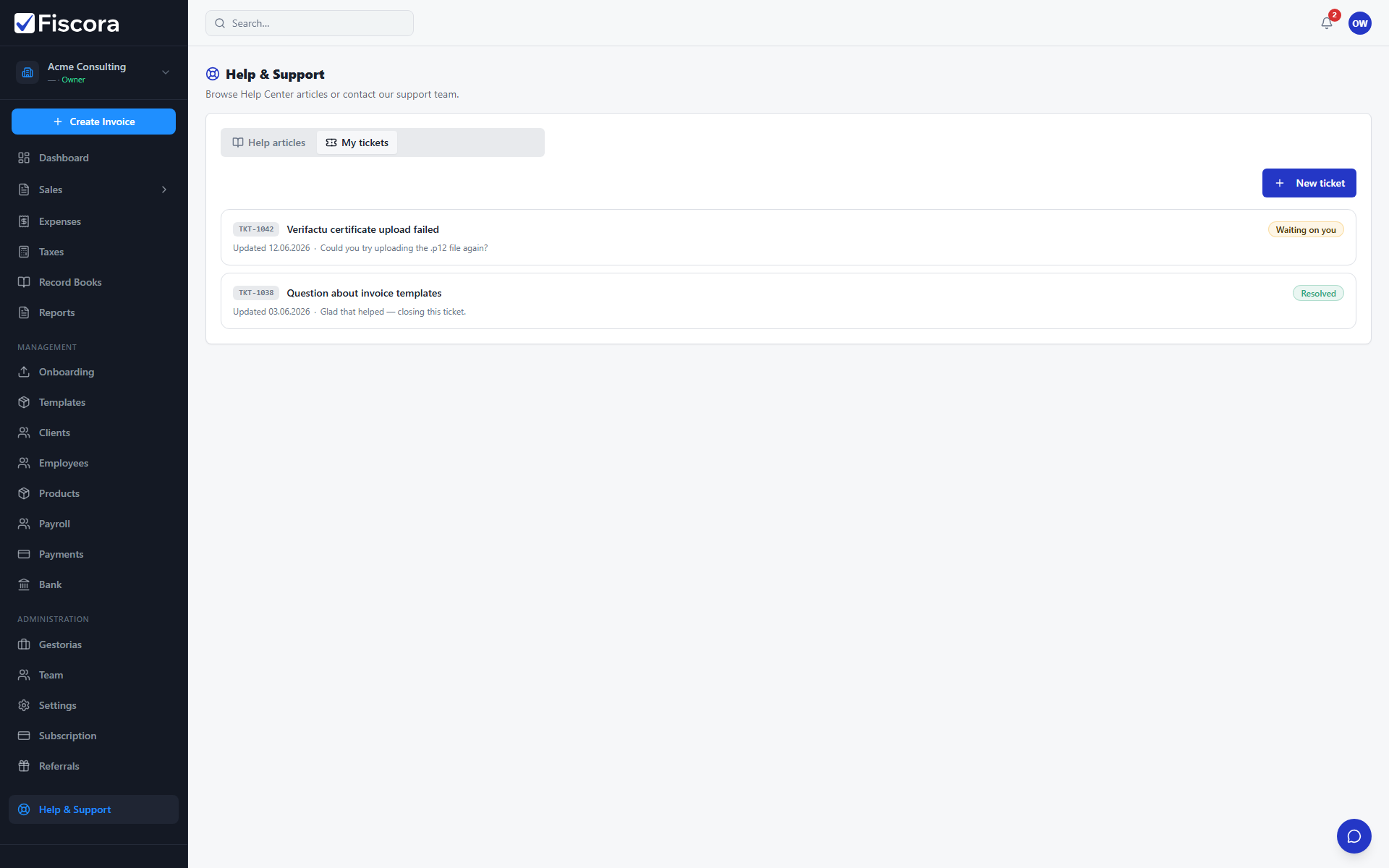Focus the Search input field
The image size is (1389, 868).
pos(310,23)
